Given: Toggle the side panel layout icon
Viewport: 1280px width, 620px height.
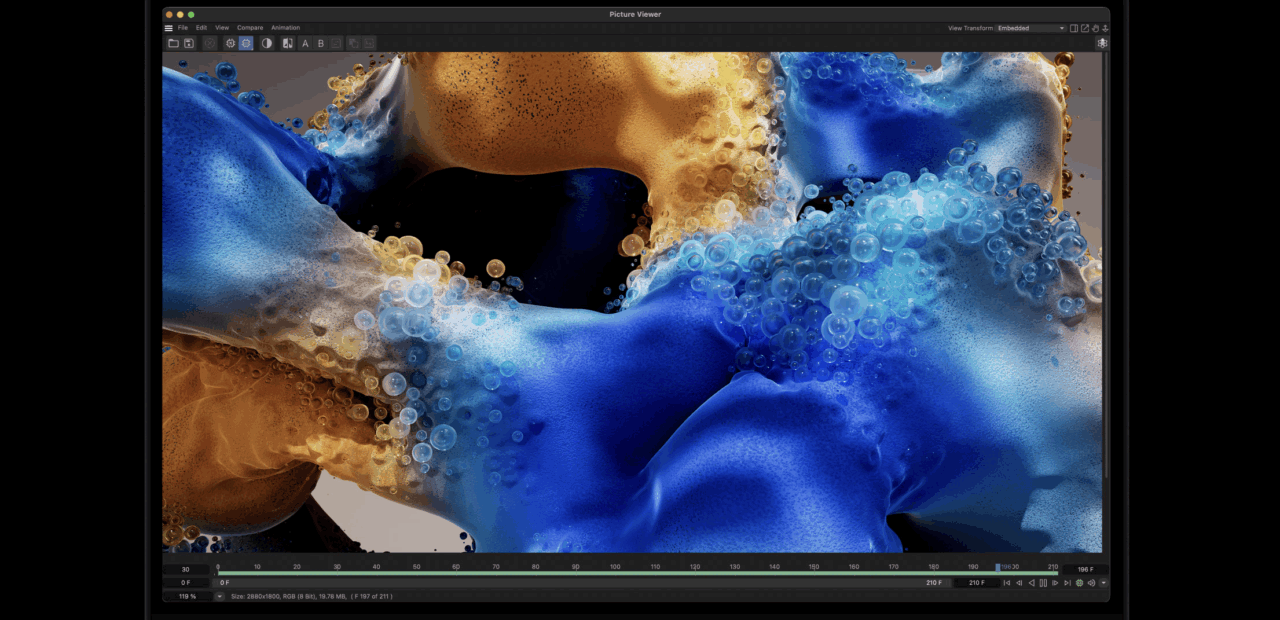Looking at the screenshot, I should (1074, 28).
